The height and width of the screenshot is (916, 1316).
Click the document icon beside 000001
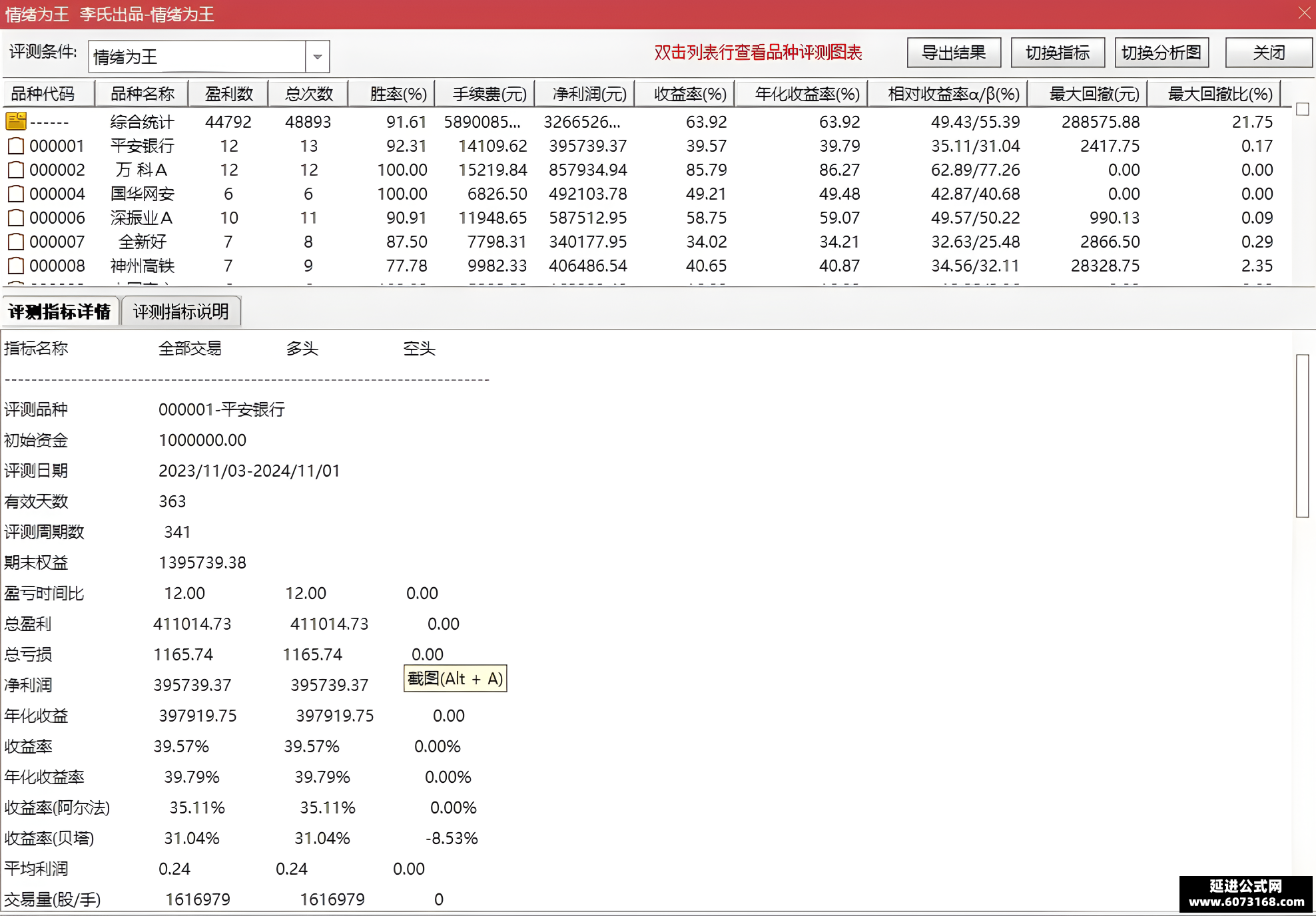pos(16,146)
